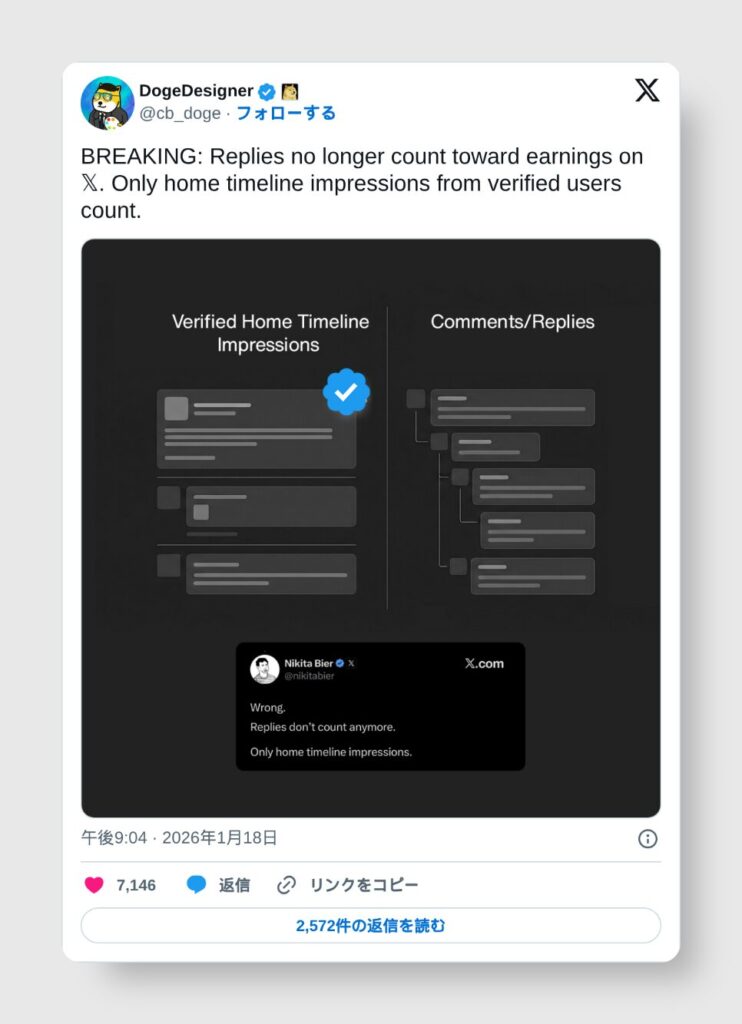Click the Doge emoji badge after the verified badge
The height and width of the screenshot is (1024, 742).
tap(289, 92)
